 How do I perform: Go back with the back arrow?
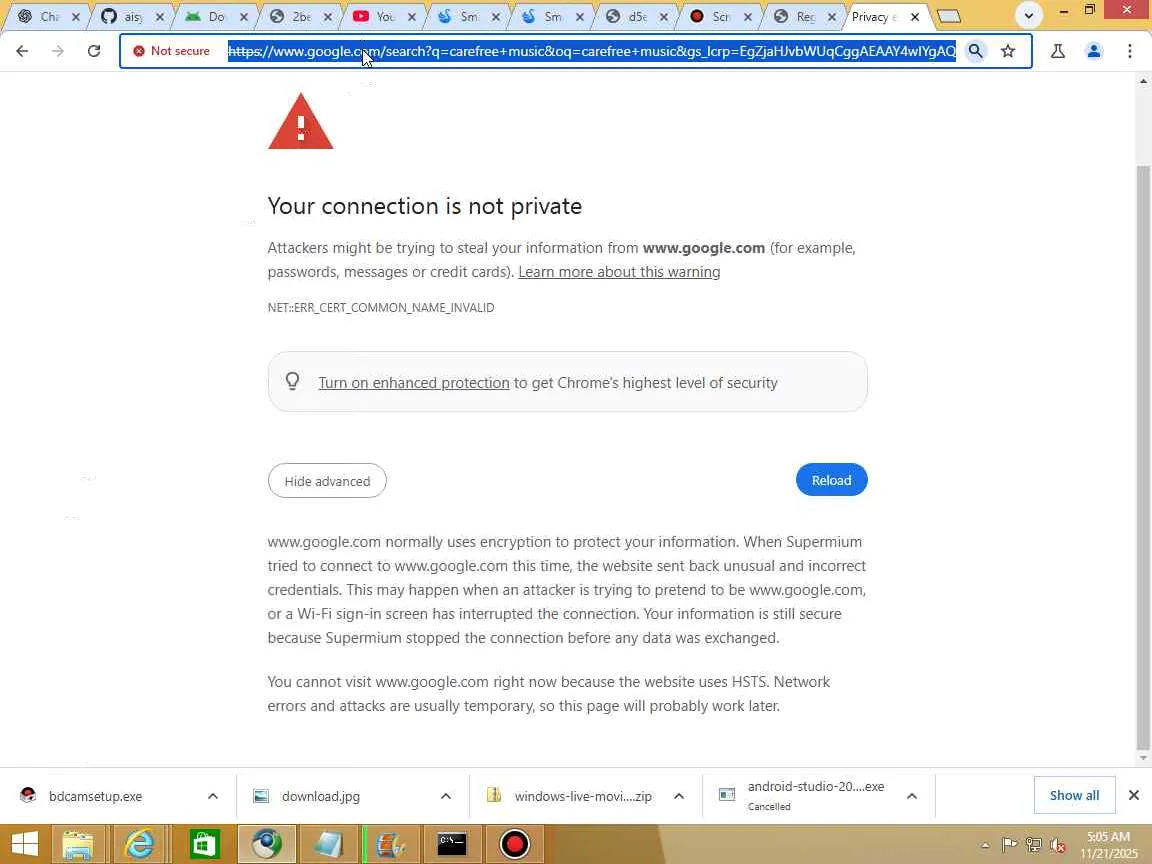pyautogui.click(x=22, y=51)
